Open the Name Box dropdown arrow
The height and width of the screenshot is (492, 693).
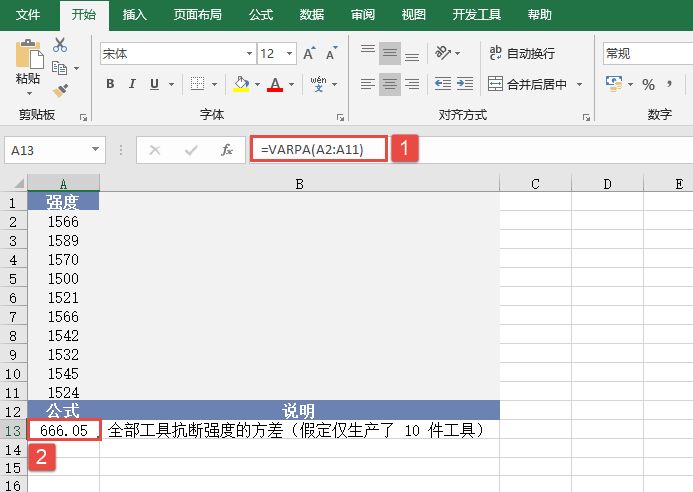(96, 150)
